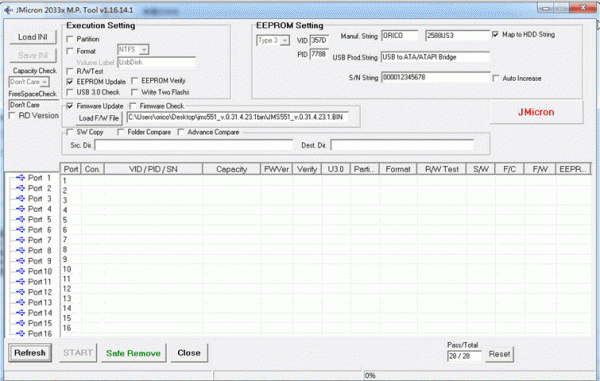Screen dimensions: 600x381
Task: Click the USB icon for Port 9
Action: pos(20,261)
